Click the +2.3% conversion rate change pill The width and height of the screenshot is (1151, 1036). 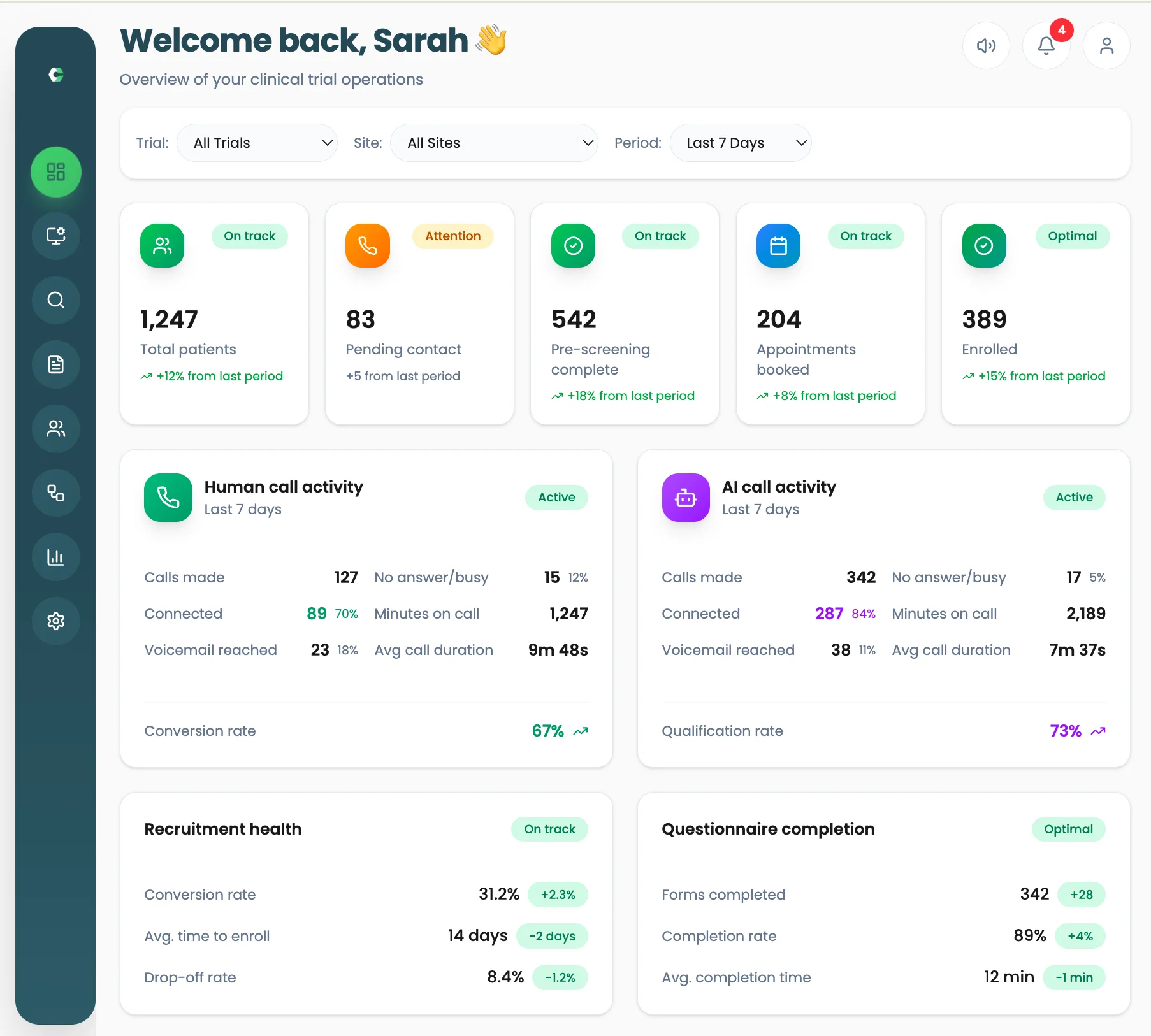tap(558, 895)
